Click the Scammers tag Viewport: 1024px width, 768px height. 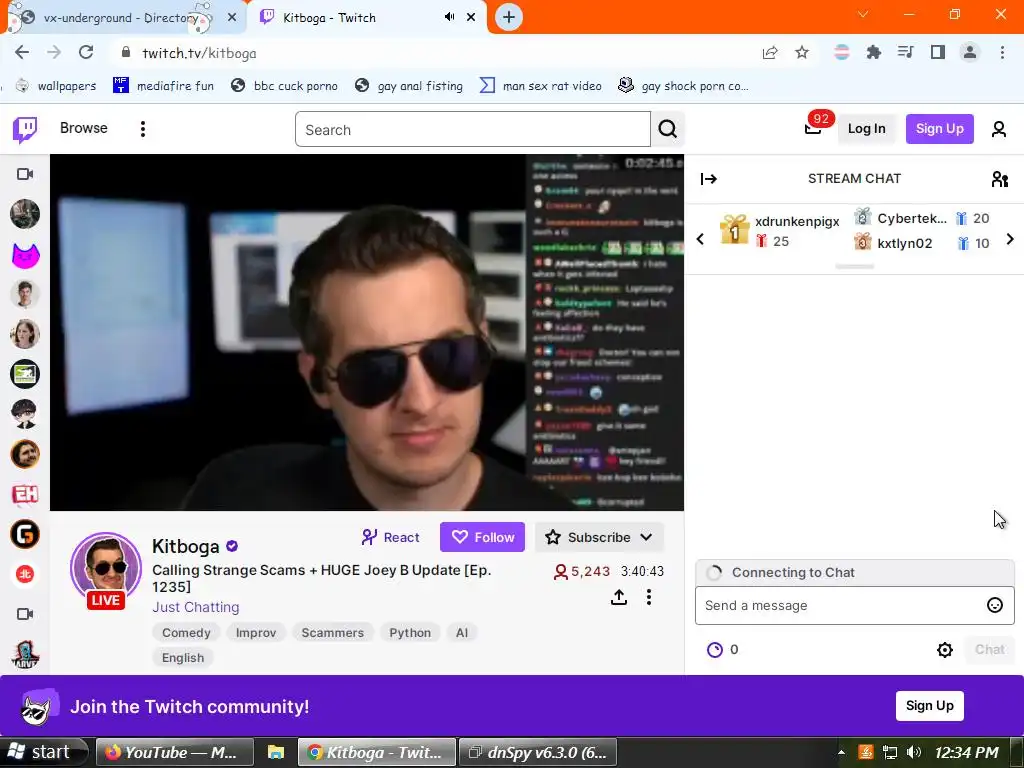click(332, 633)
